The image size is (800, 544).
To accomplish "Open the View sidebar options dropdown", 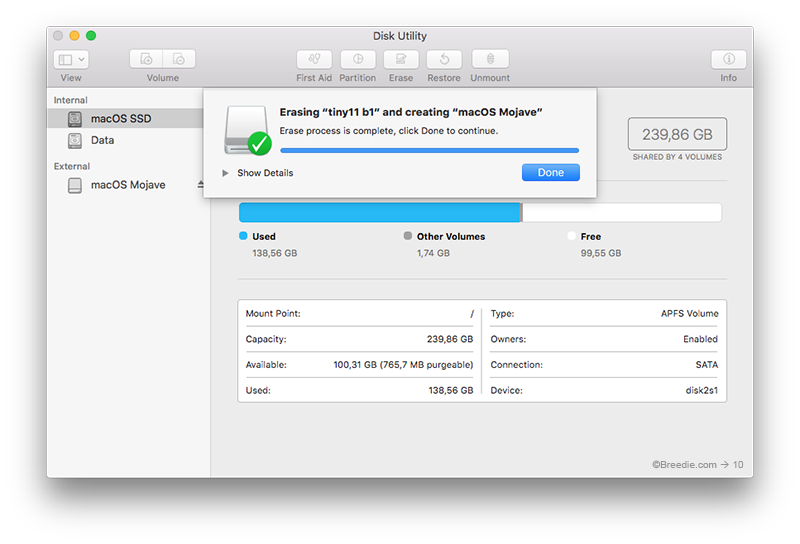I will [x=71, y=60].
